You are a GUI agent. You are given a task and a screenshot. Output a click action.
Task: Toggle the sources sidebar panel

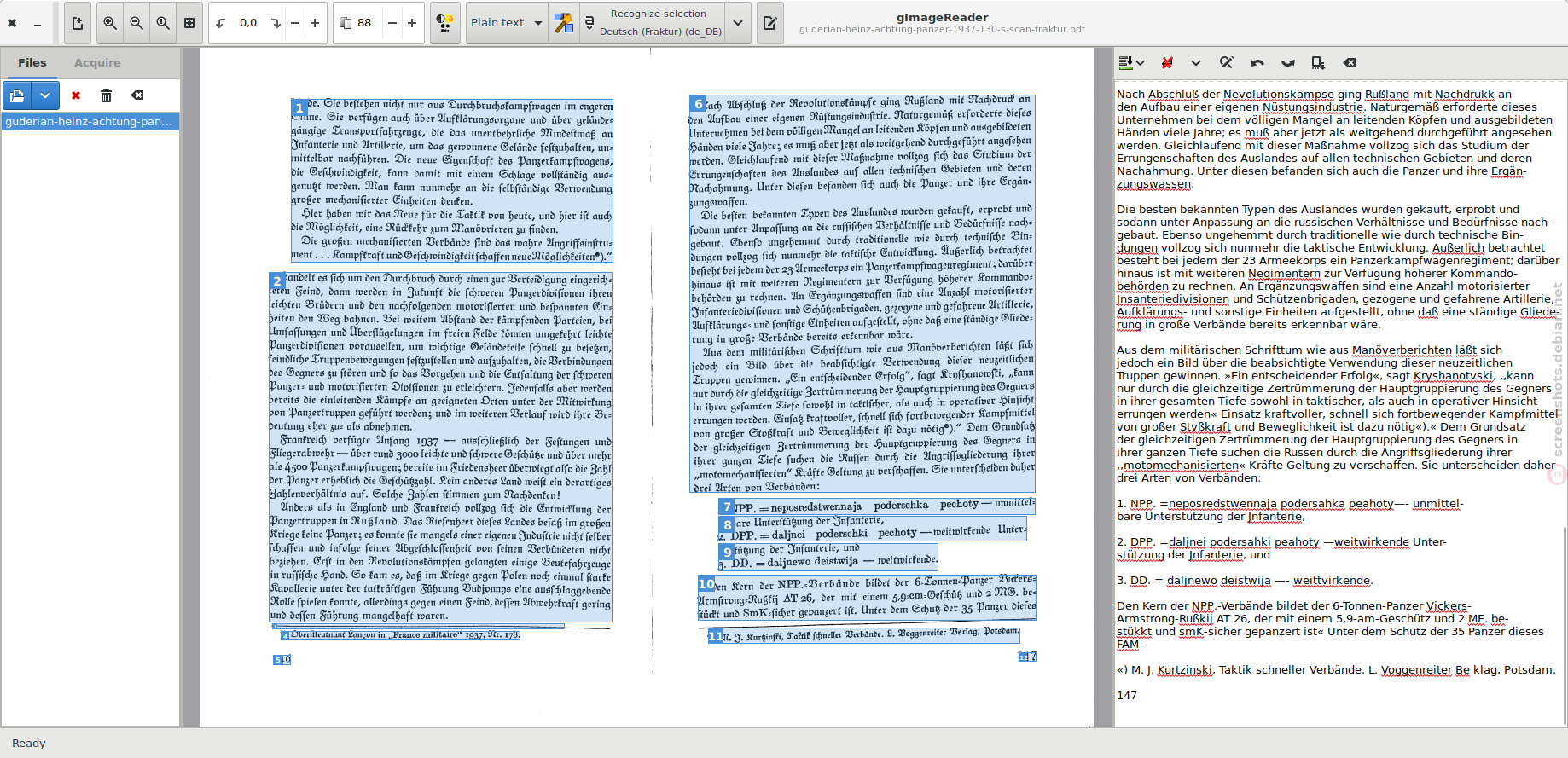(x=77, y=23)
